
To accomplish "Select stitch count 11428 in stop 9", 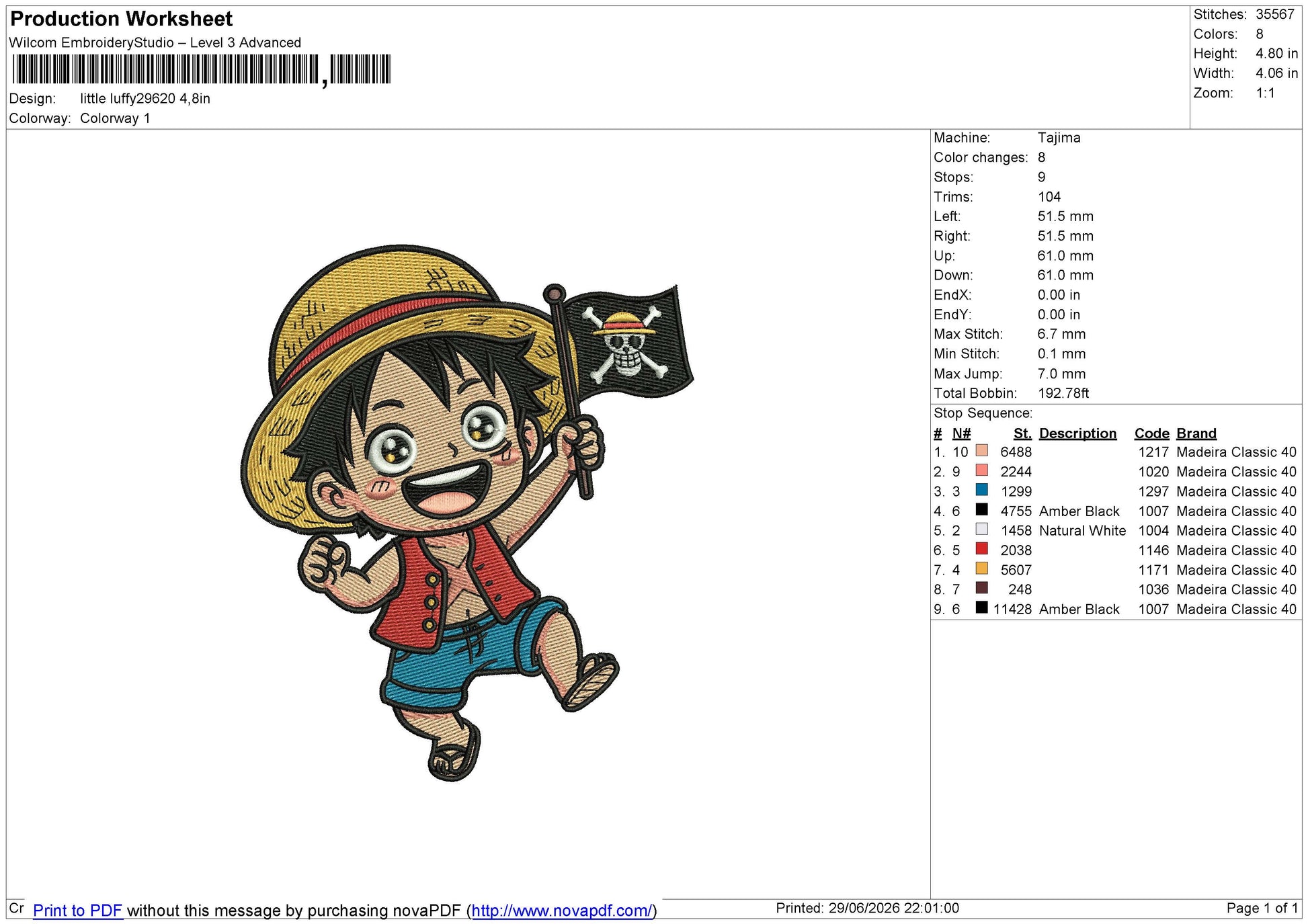I will [x=1012, y=610].
